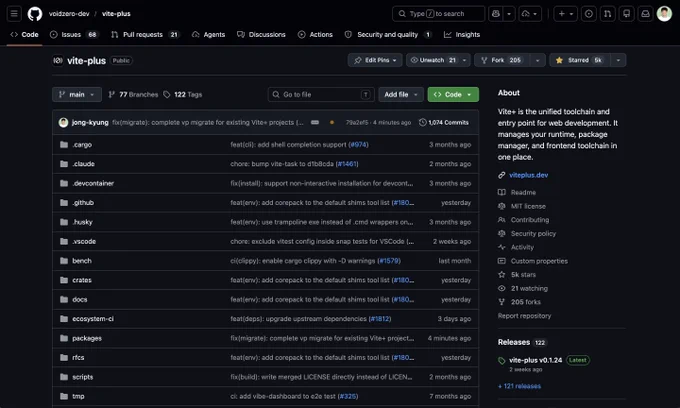Open pull request #974 link
The width and height of the screenshot is (680, 408).
pyautogui.click(x=358, y=145)
